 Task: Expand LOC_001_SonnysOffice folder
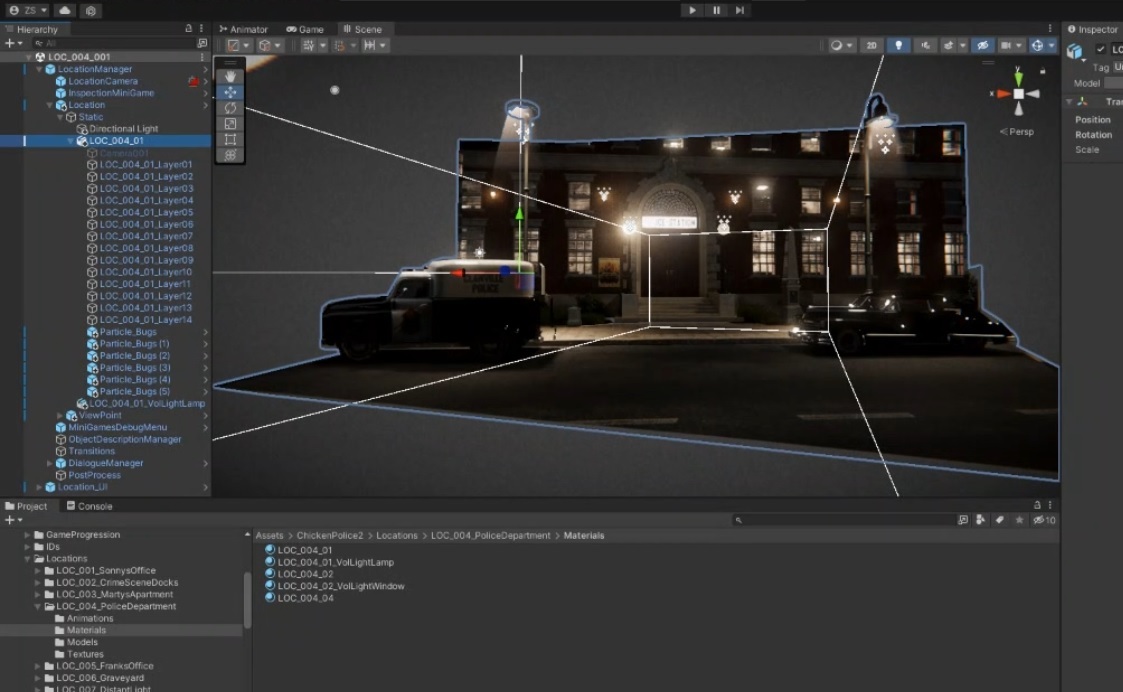pos(38,571)
